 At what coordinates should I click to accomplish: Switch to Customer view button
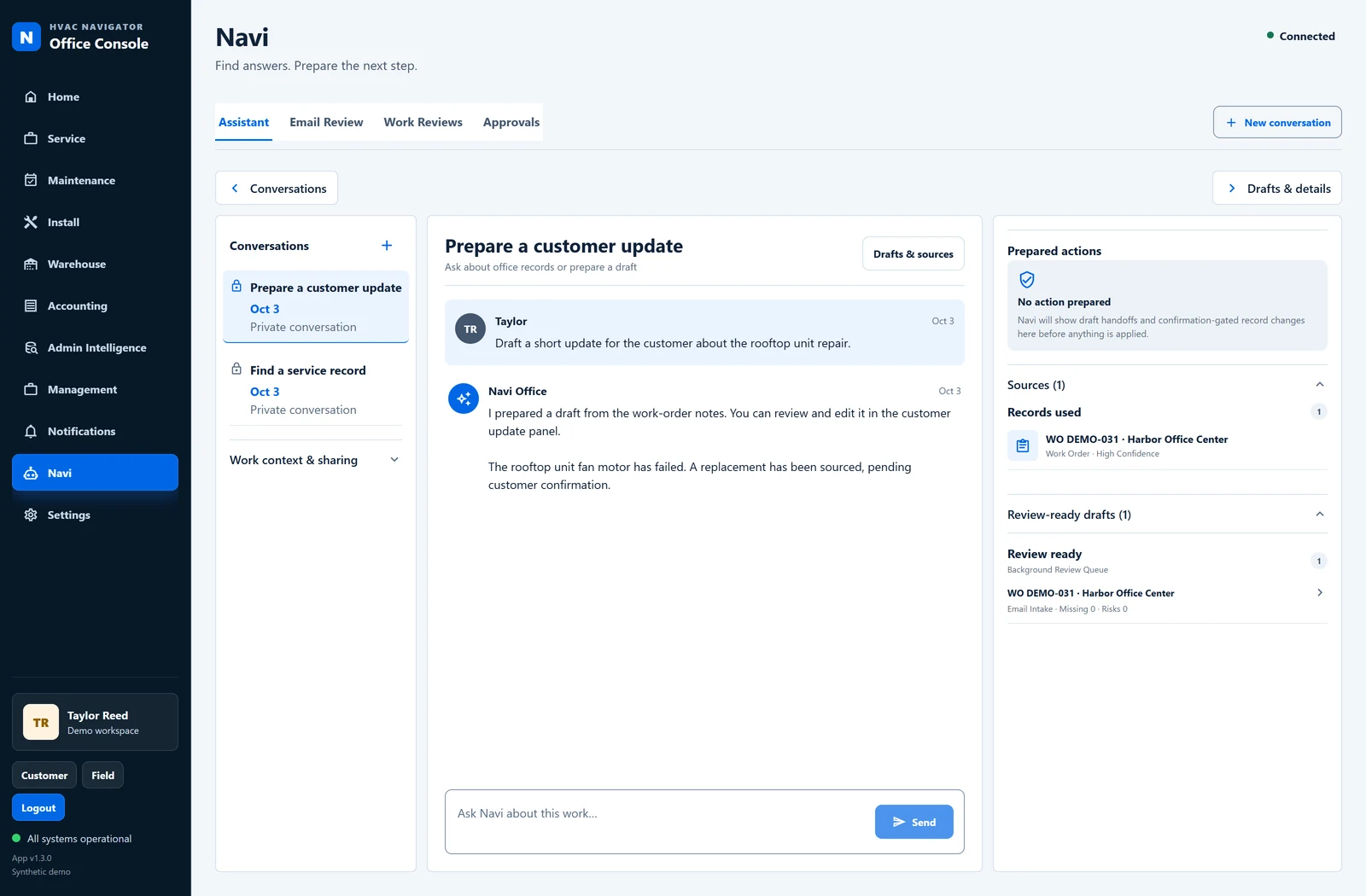(44, 775)
